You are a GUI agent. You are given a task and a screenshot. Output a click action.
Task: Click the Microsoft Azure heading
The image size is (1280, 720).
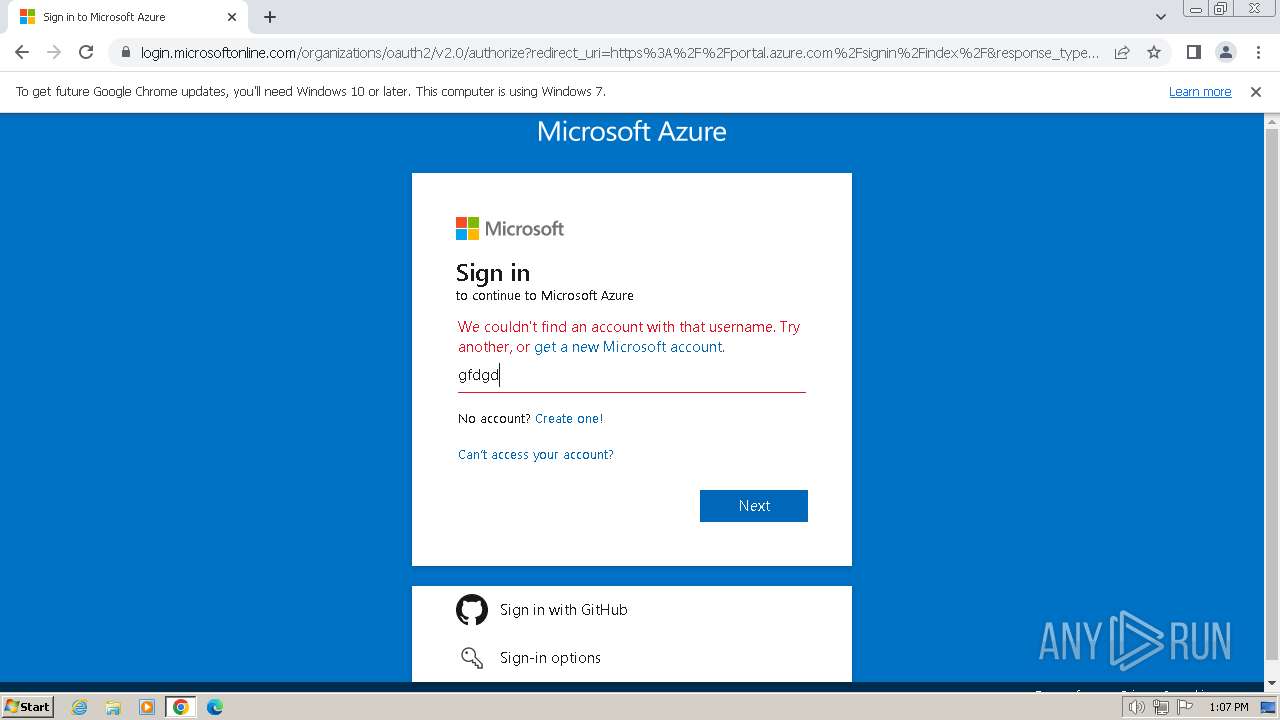(x=632, y=132)
